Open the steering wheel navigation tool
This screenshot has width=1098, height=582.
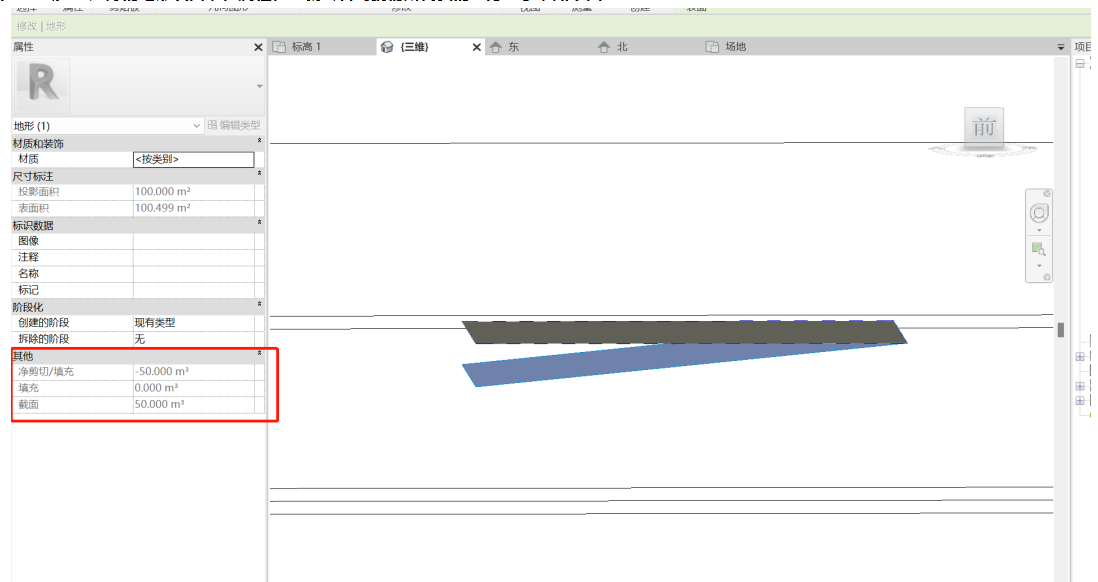1038,213
